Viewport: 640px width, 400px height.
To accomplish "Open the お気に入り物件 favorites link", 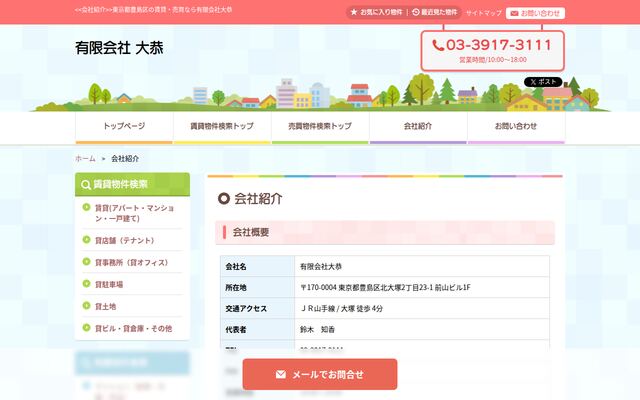I will [376, 12].
